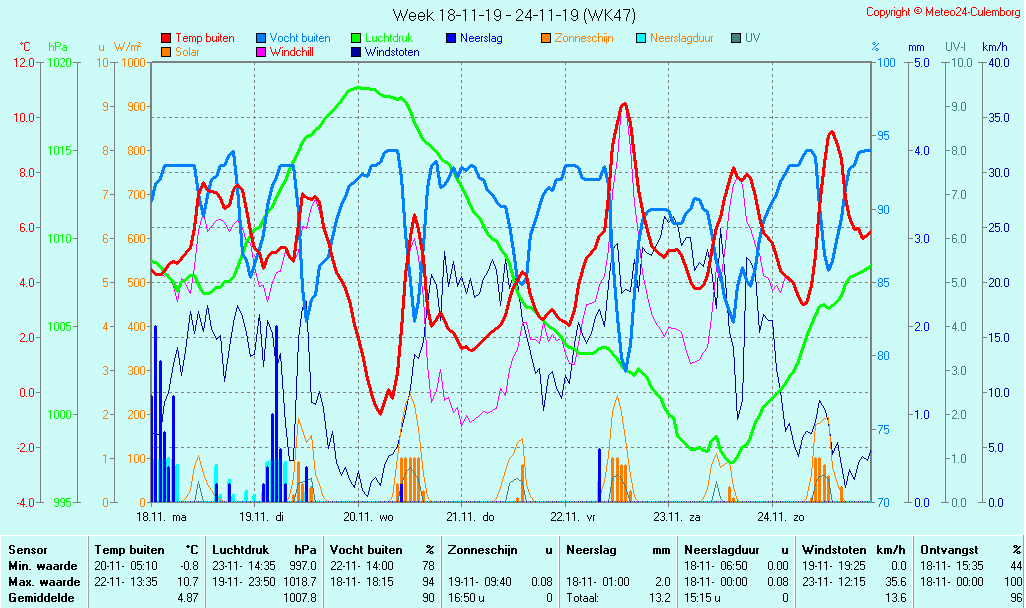Click the Luchtdruk hPa table header
The height and width of the screenshot is (608, 1026).
[x=264, y=550]
